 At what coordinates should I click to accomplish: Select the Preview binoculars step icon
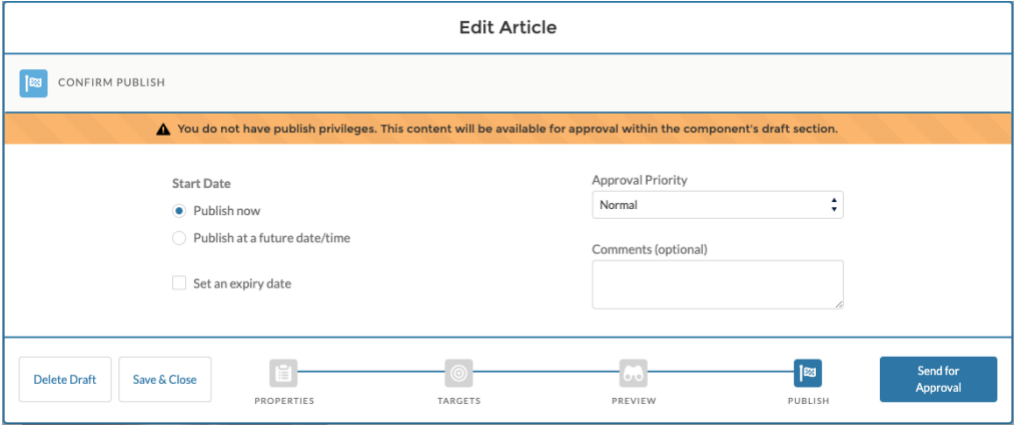click(x=633, y=374)
